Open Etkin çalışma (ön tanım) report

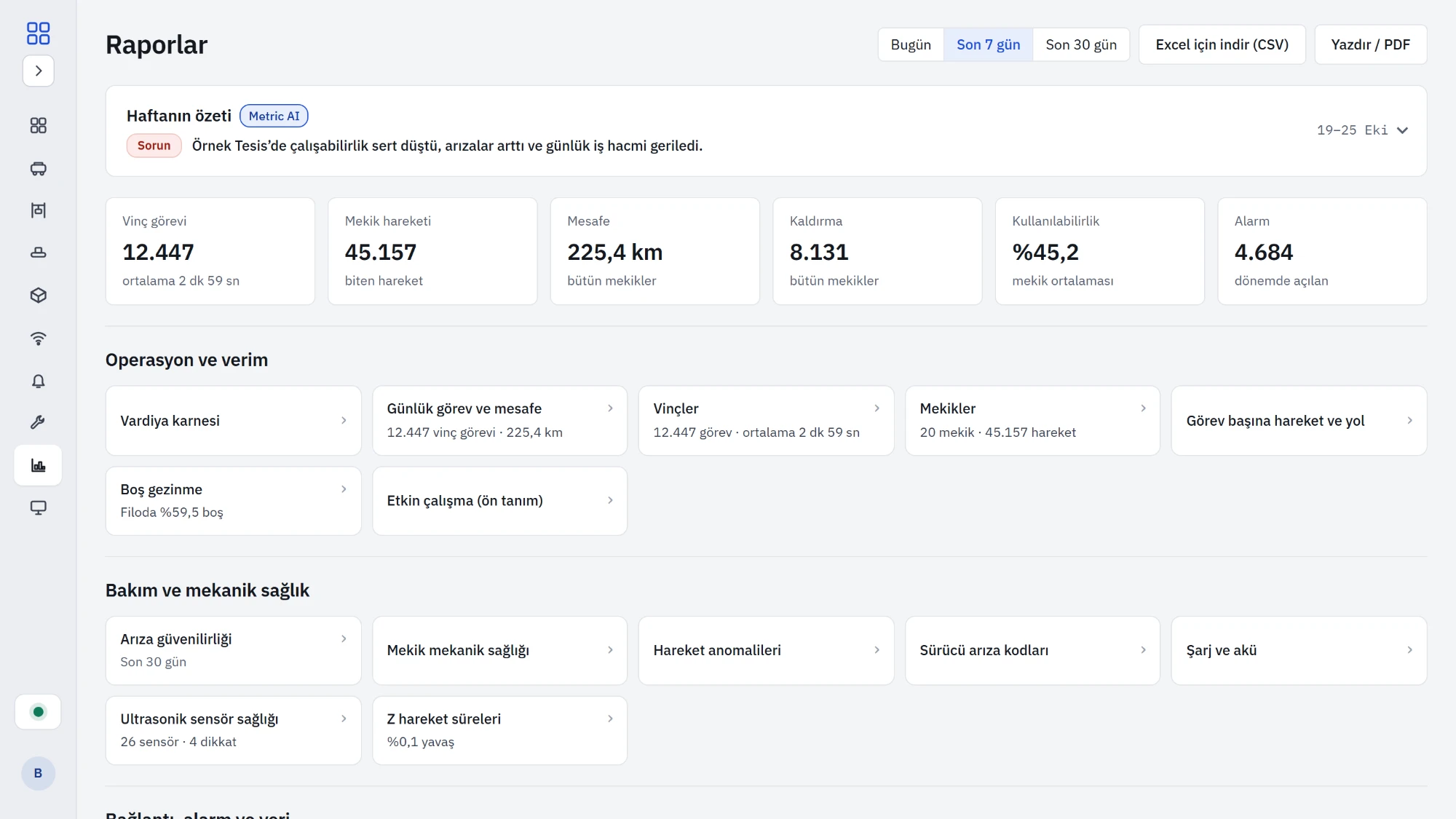click(x=499, y=501)
